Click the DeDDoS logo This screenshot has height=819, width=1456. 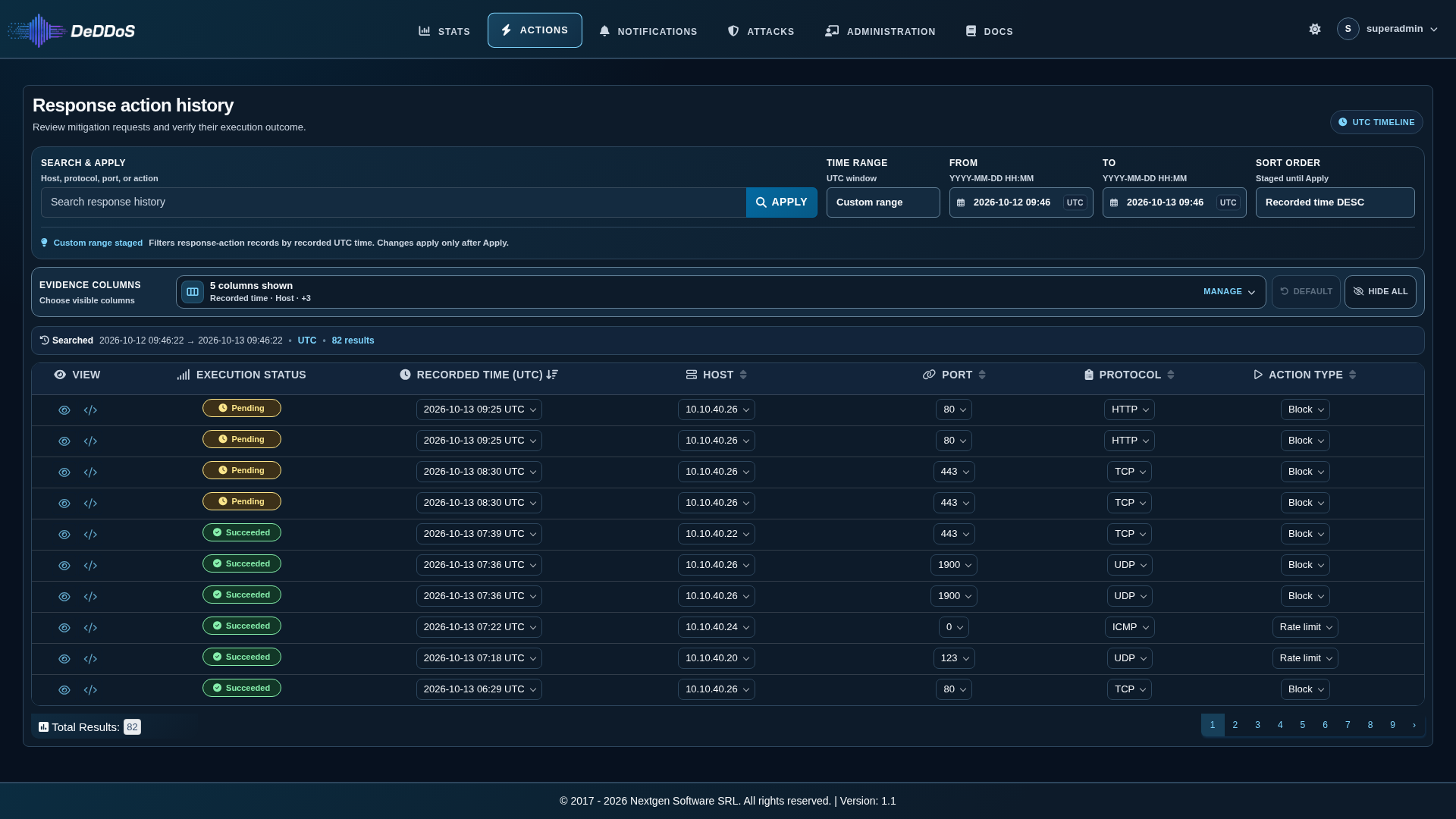71,30
